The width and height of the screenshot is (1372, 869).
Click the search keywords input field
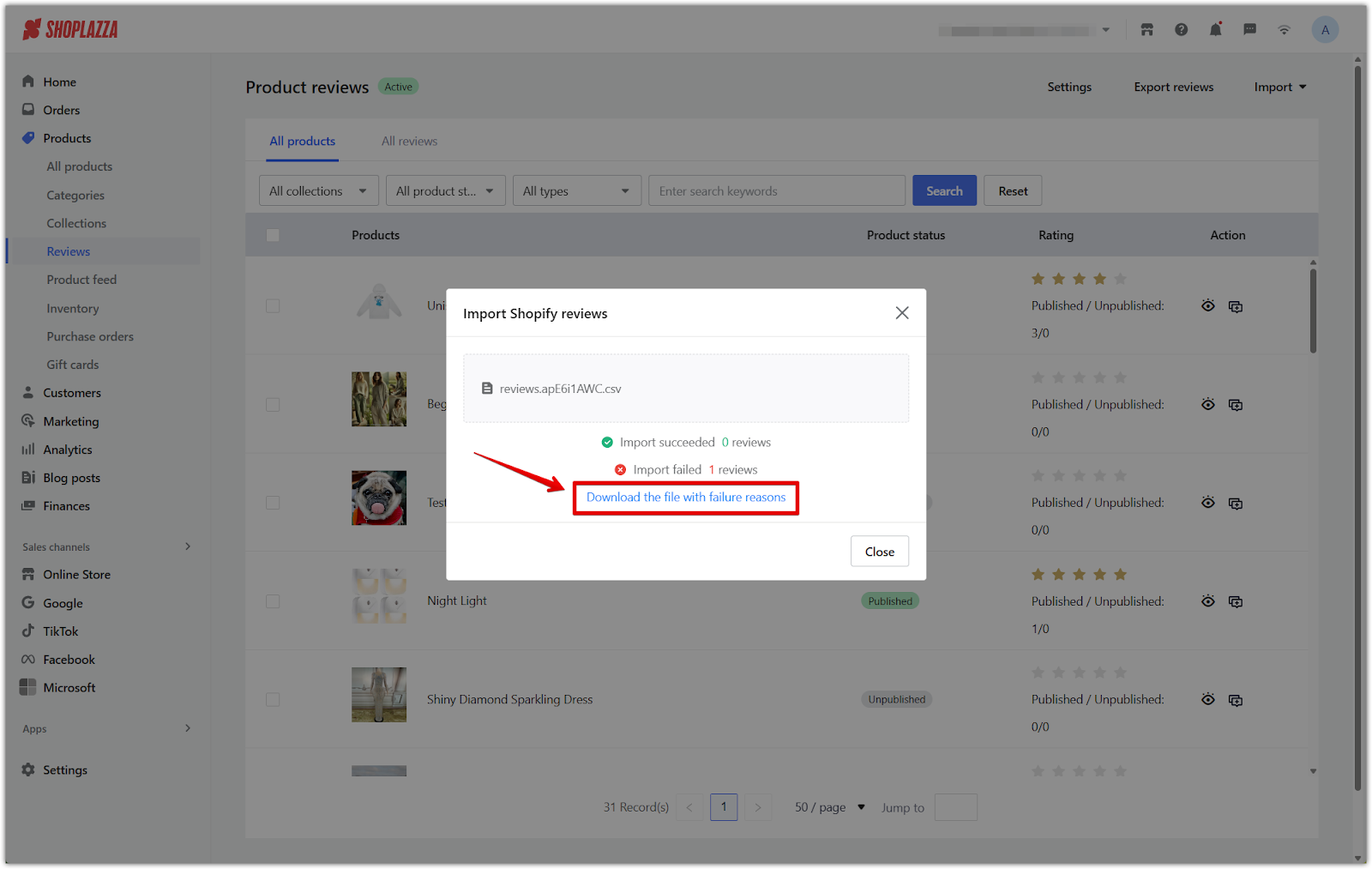click(777, 191)
